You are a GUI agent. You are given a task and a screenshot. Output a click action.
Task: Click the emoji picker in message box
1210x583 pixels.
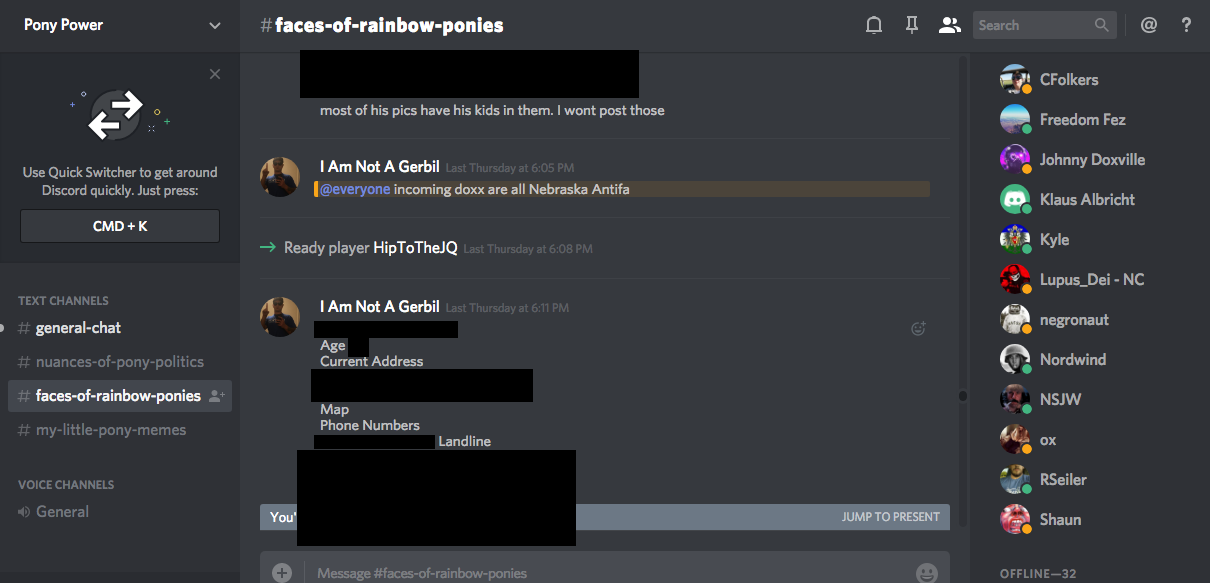927,573
